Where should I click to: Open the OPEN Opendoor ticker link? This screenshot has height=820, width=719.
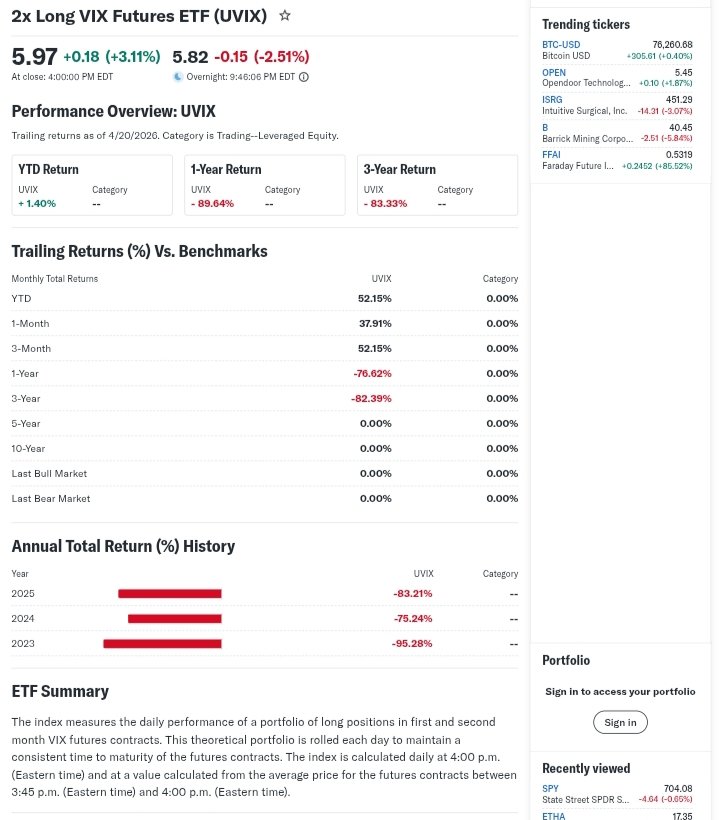coord(554,73)
